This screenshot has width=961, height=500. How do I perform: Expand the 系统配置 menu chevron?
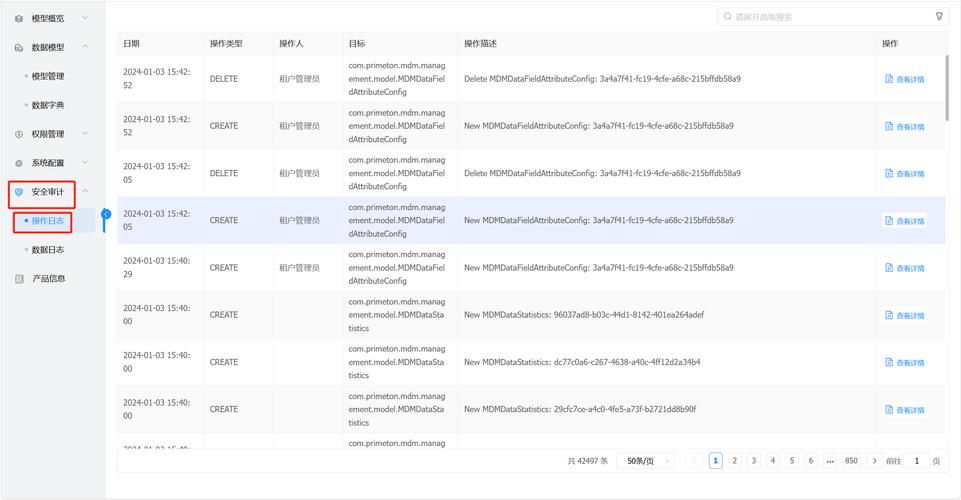pos(85,163)
